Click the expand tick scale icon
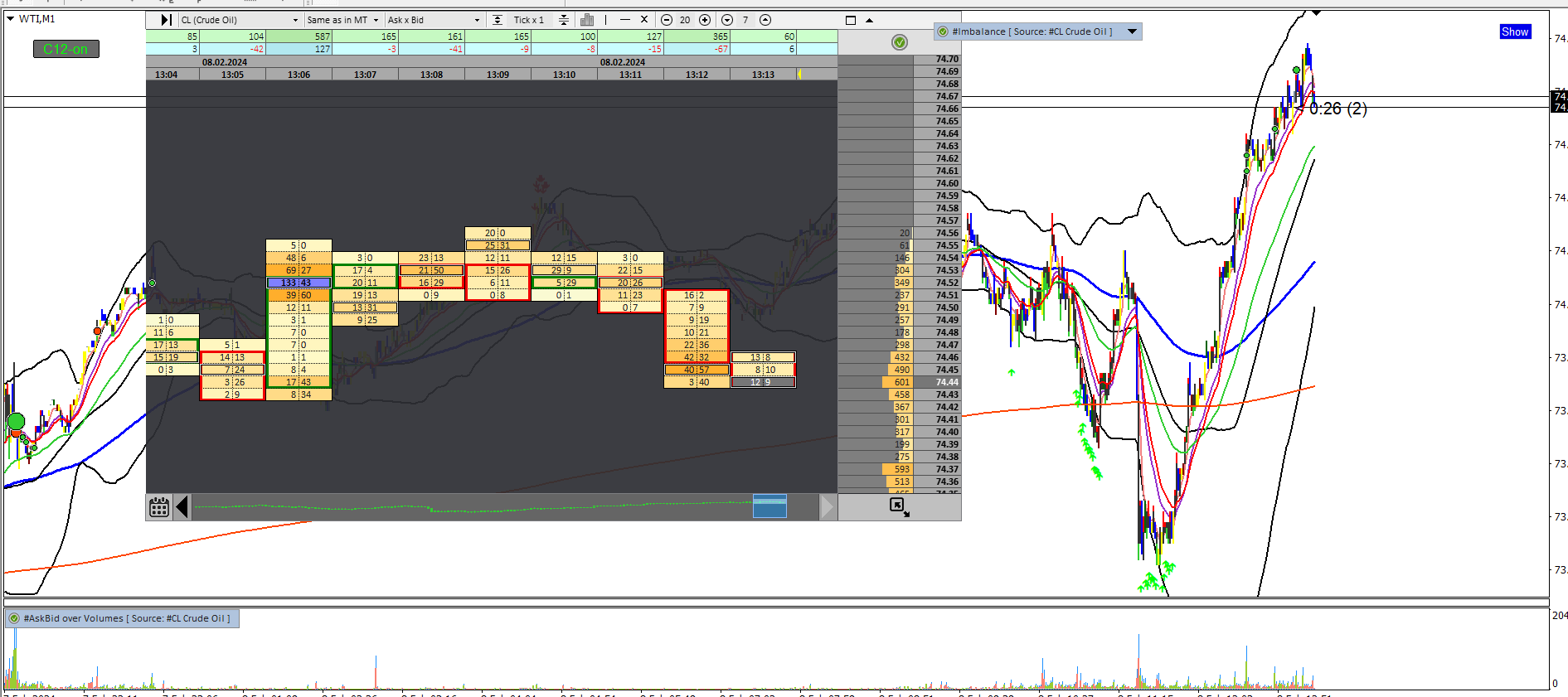Image resolution: width=1568 pixels, height=697 pixels. click(x=497, y=20)
